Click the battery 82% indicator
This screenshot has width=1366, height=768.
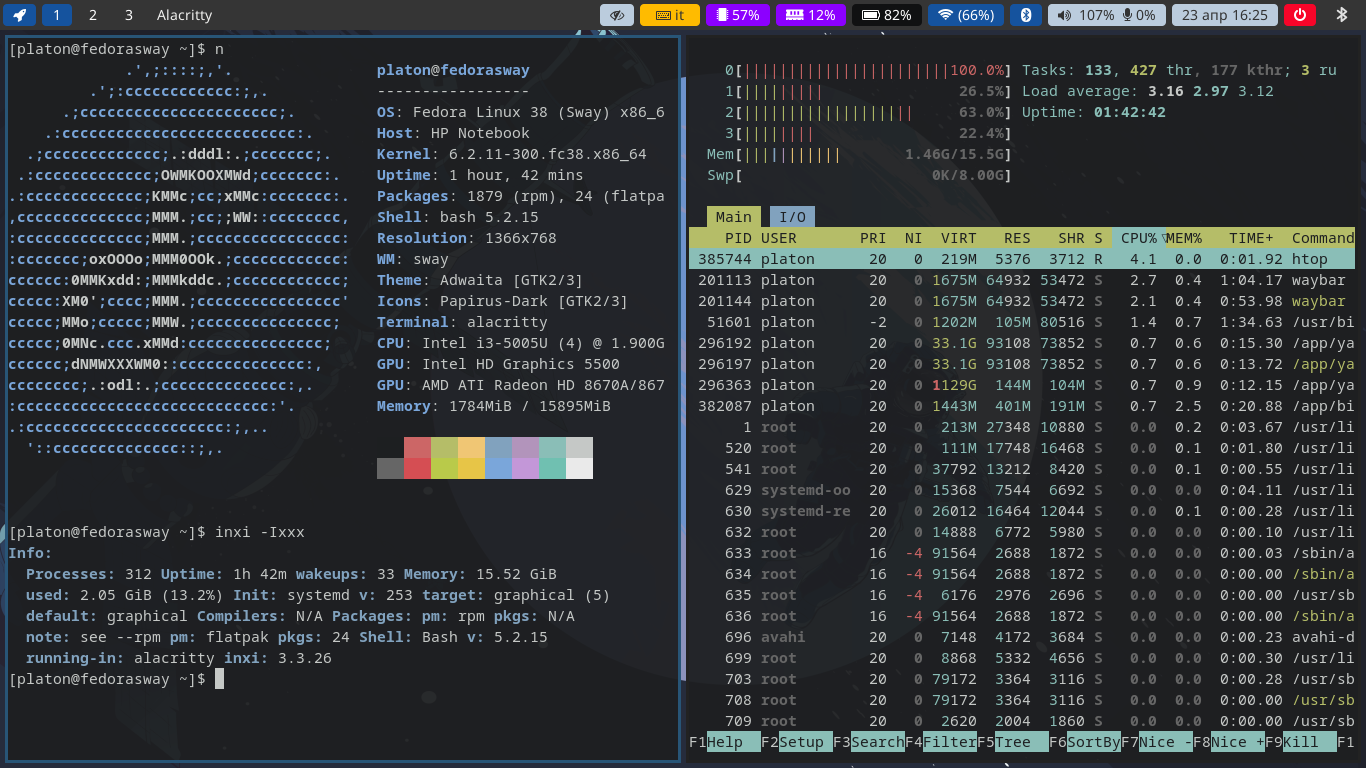pyautogui.click(x=886, y=15)
